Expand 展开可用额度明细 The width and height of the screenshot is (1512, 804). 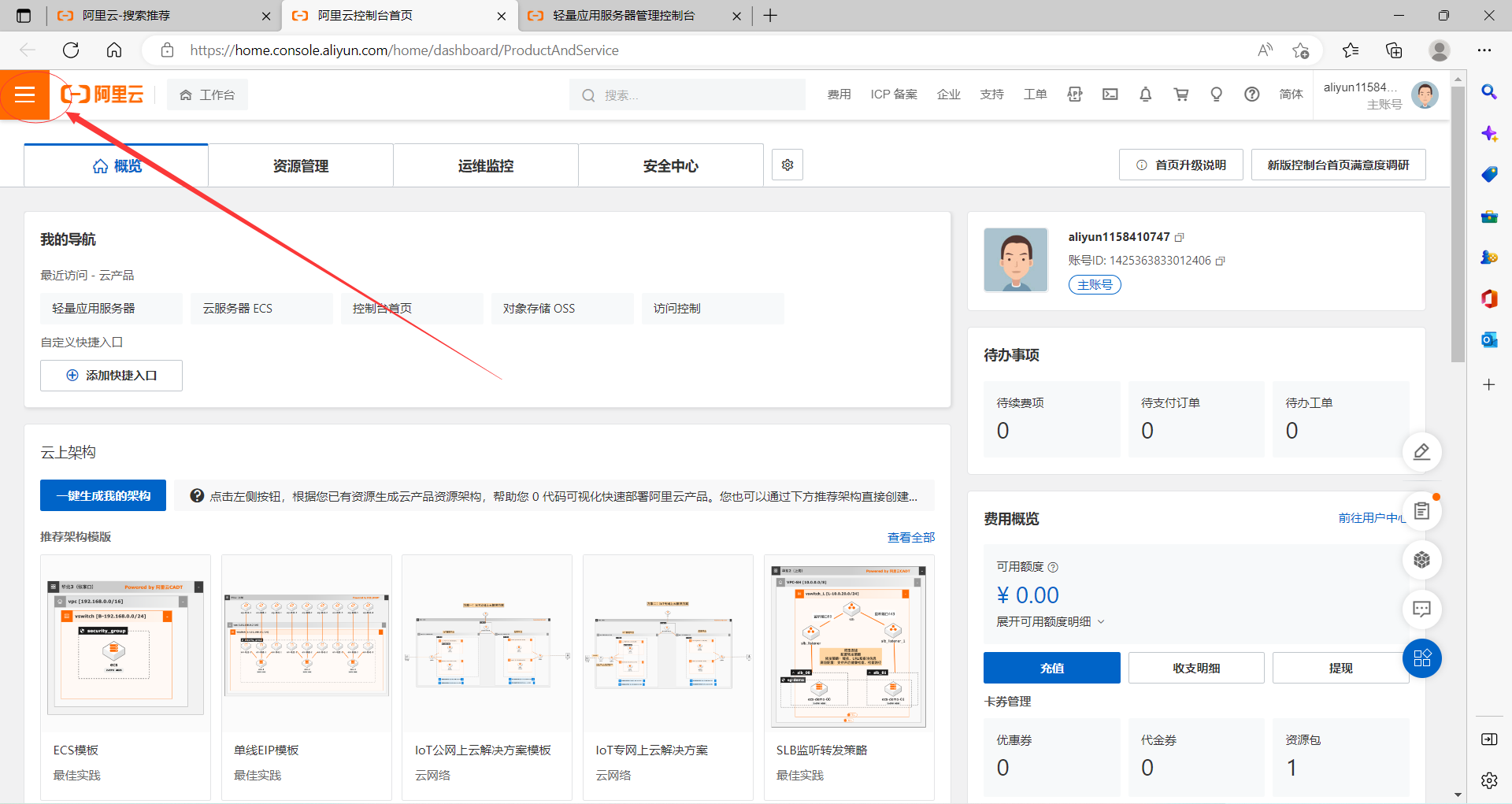(1051, 621)
